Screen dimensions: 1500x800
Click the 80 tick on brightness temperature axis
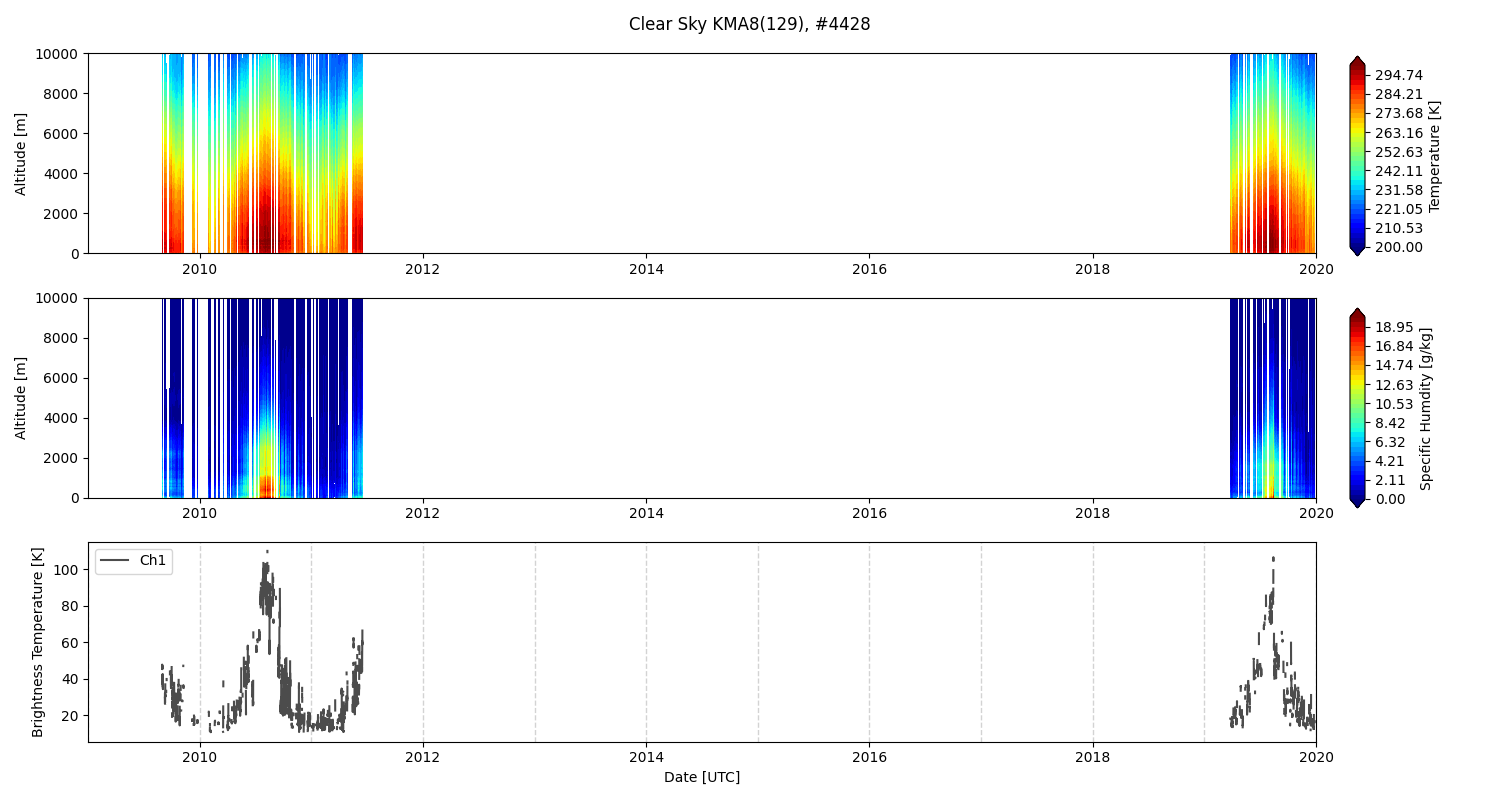(x=72, y=606)
